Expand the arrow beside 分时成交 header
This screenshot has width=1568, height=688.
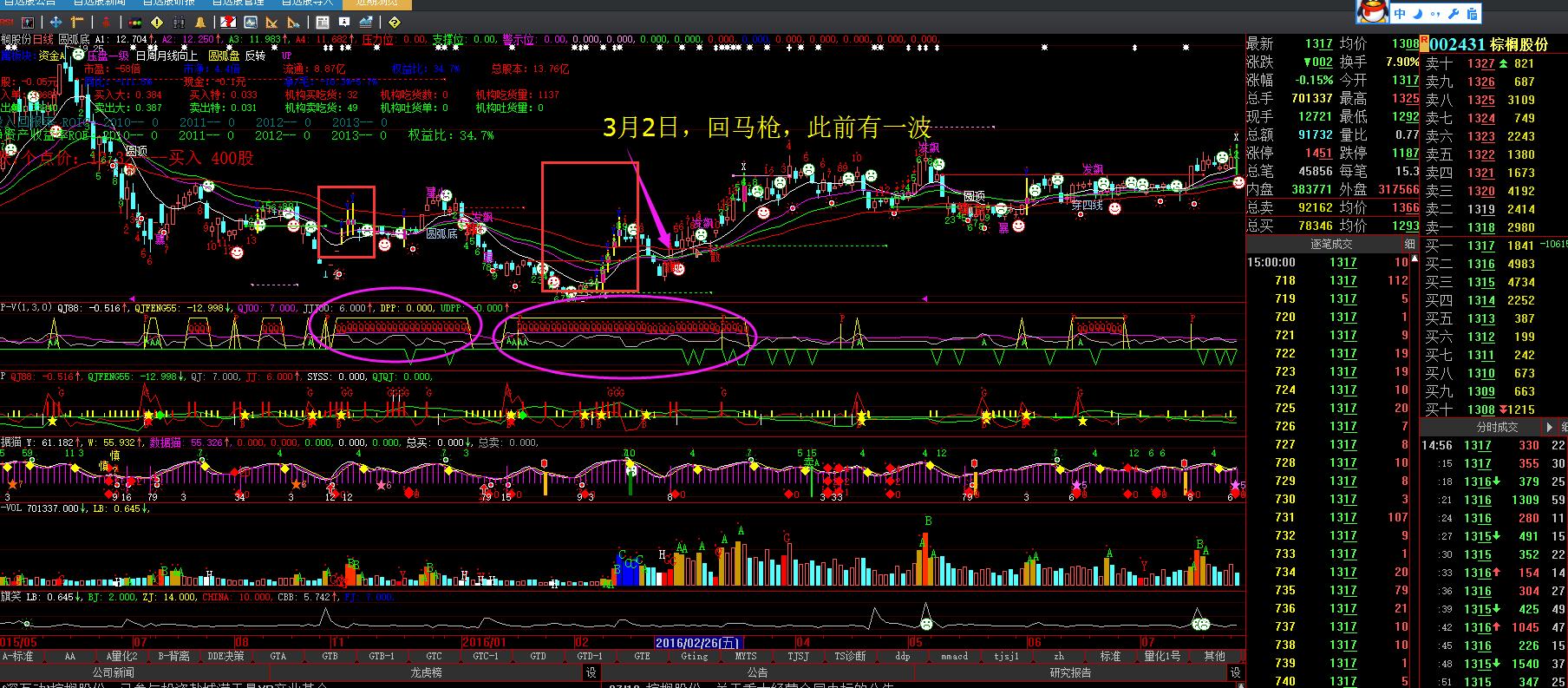coord(1550,427)
